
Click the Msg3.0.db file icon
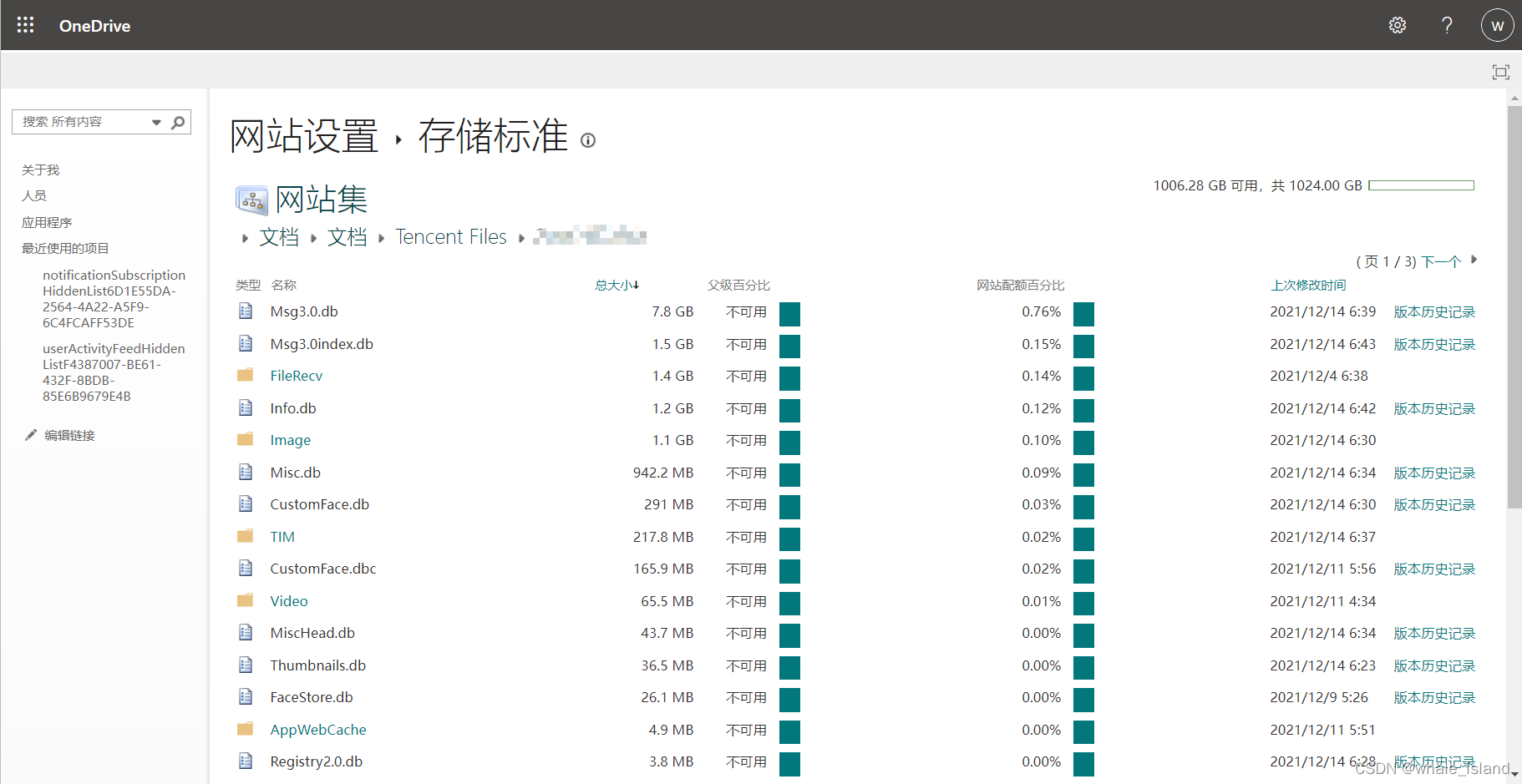click(x=246, y=311)
